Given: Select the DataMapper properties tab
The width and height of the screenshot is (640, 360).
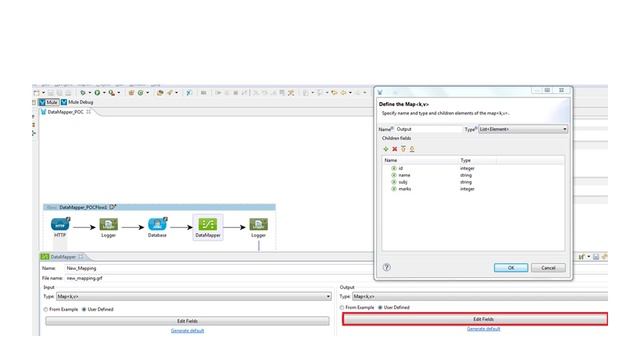Looking at the screenshot, I should point(63,257).
